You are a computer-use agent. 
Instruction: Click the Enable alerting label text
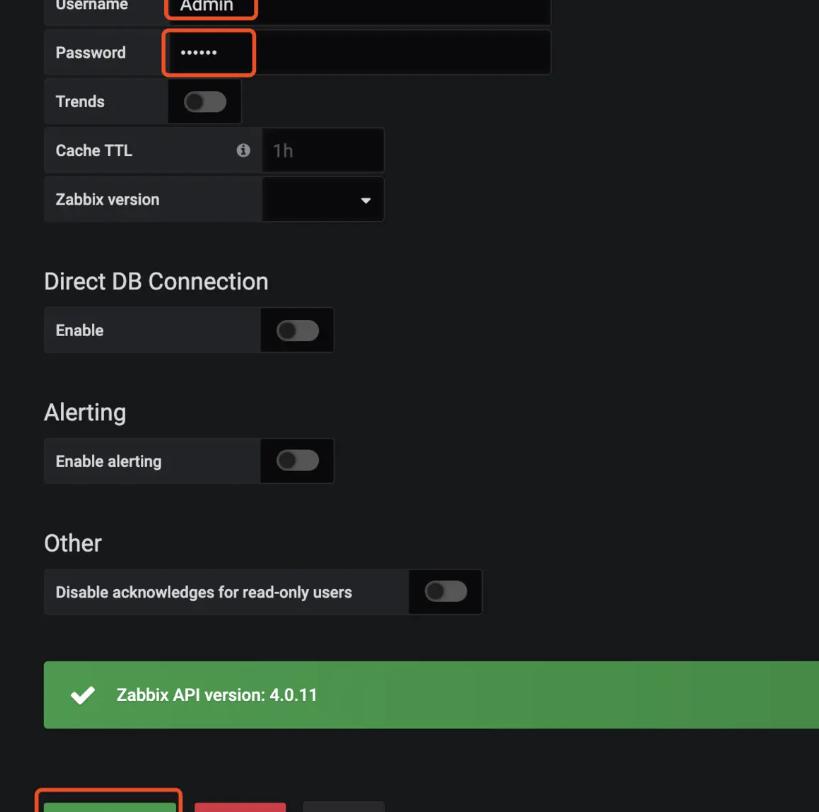pyautogui.click(x=109, y=462)
